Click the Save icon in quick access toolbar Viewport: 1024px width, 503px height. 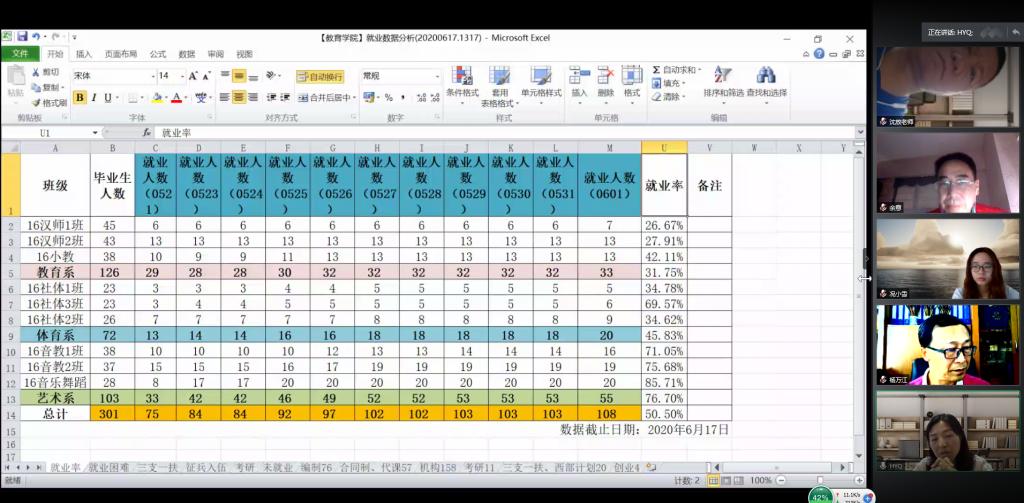(x=22, y=37)
